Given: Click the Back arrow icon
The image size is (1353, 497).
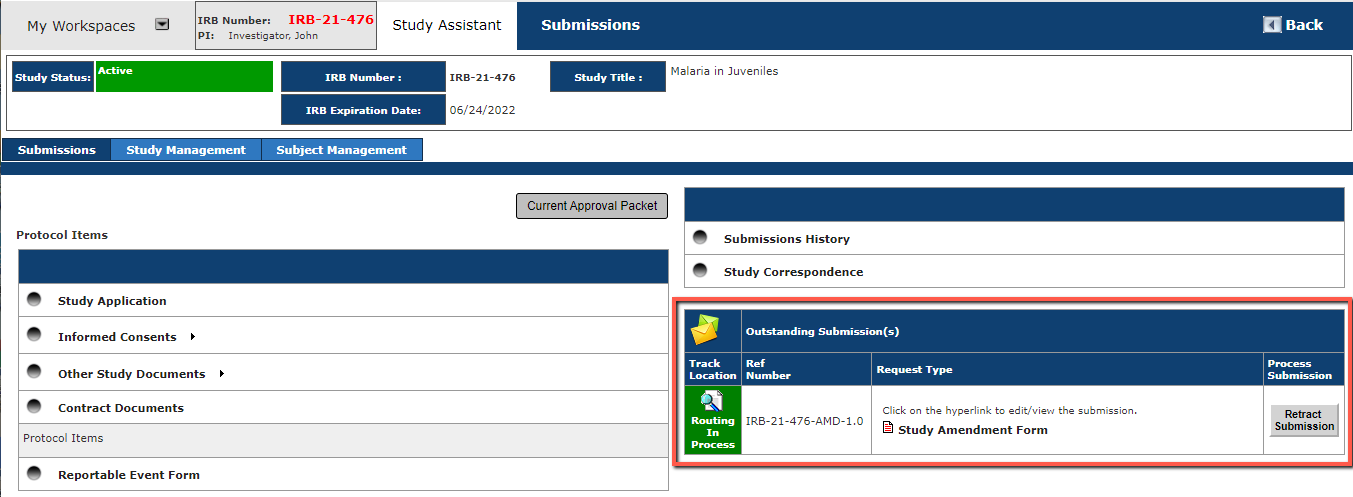Looking at the screenshot, I should point(1272,25).
